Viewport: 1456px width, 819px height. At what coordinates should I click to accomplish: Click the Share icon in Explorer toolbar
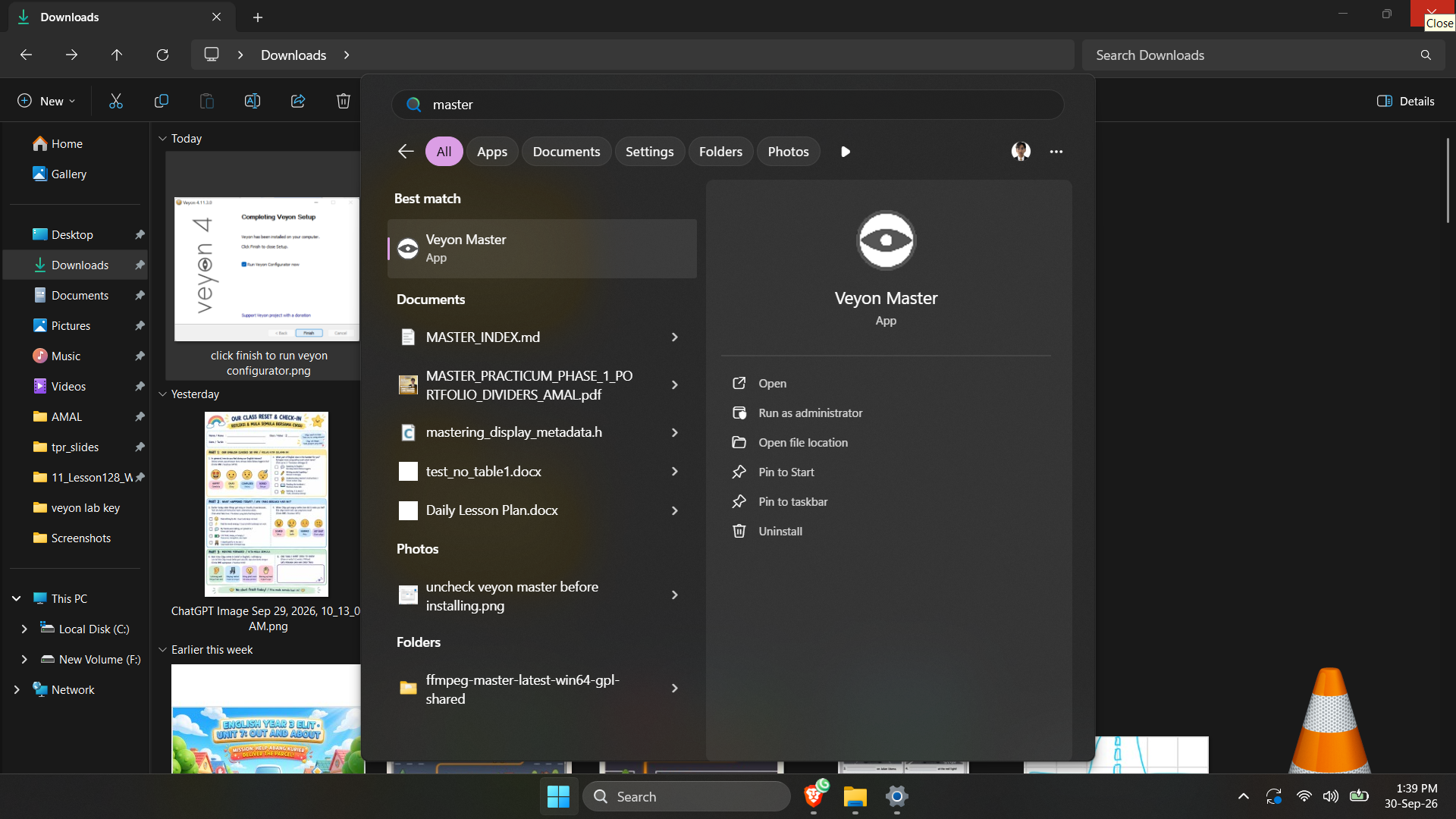pyautogui.click(x=298, y=101)
